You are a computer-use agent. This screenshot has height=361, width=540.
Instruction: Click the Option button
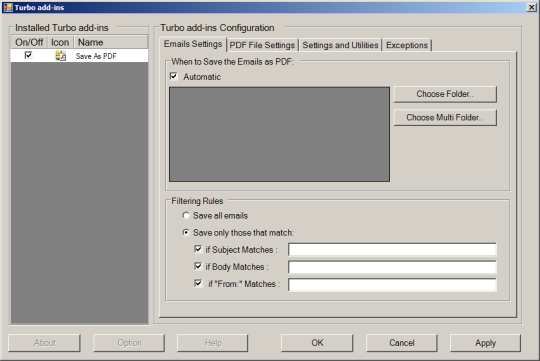coord(129,343)
